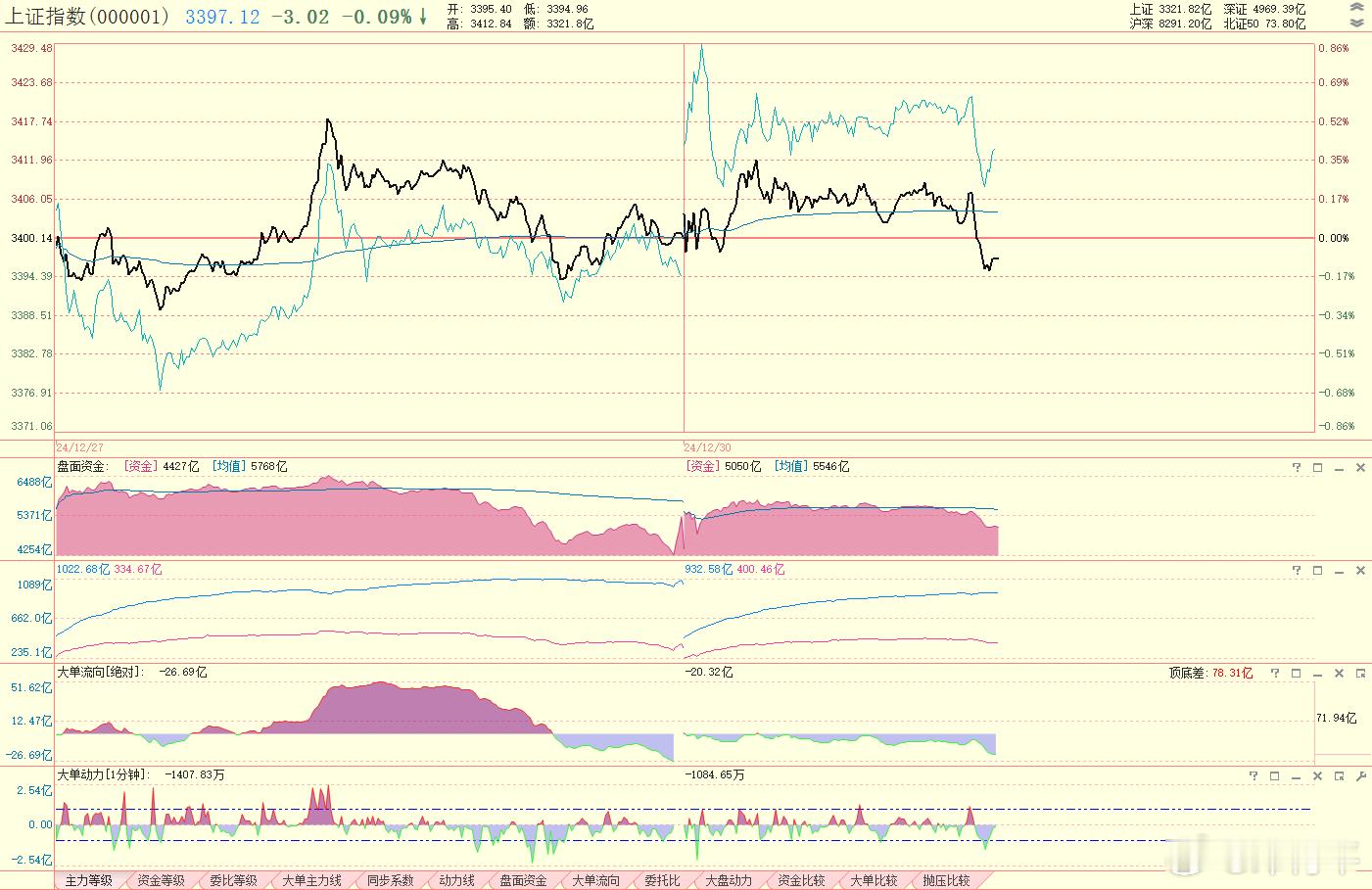This screenshot has width=1372, height=890.
Task: Open help for the 1022.68亿 panel
Action: (1297, 570)
